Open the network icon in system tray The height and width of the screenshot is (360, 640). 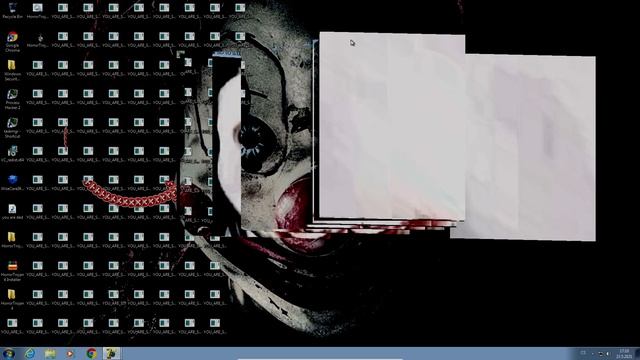[601, 354]
